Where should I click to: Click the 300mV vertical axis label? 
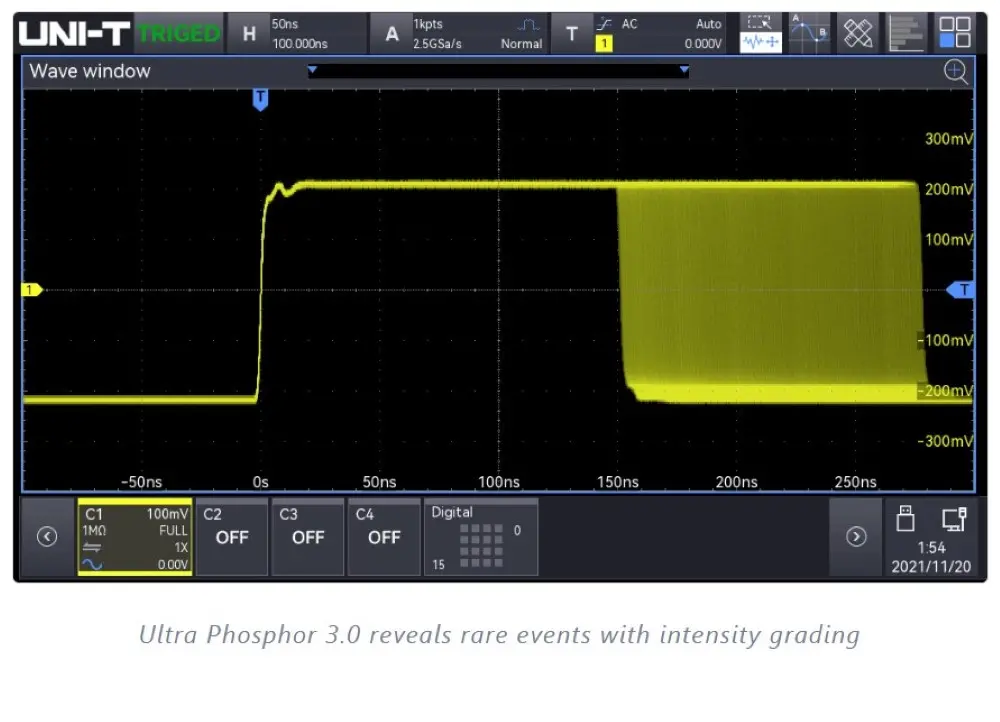point(949,139)
